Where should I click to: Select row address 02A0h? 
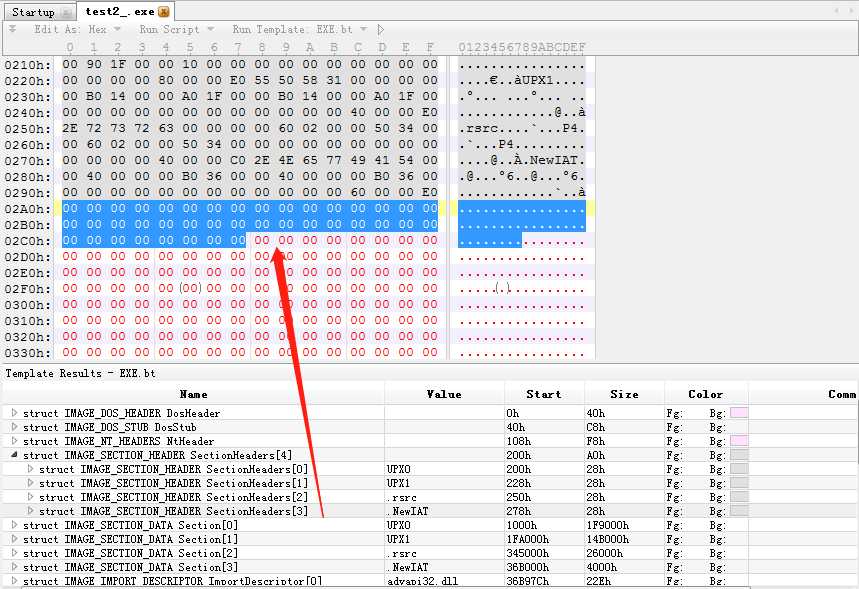click(x=27, y=209)
